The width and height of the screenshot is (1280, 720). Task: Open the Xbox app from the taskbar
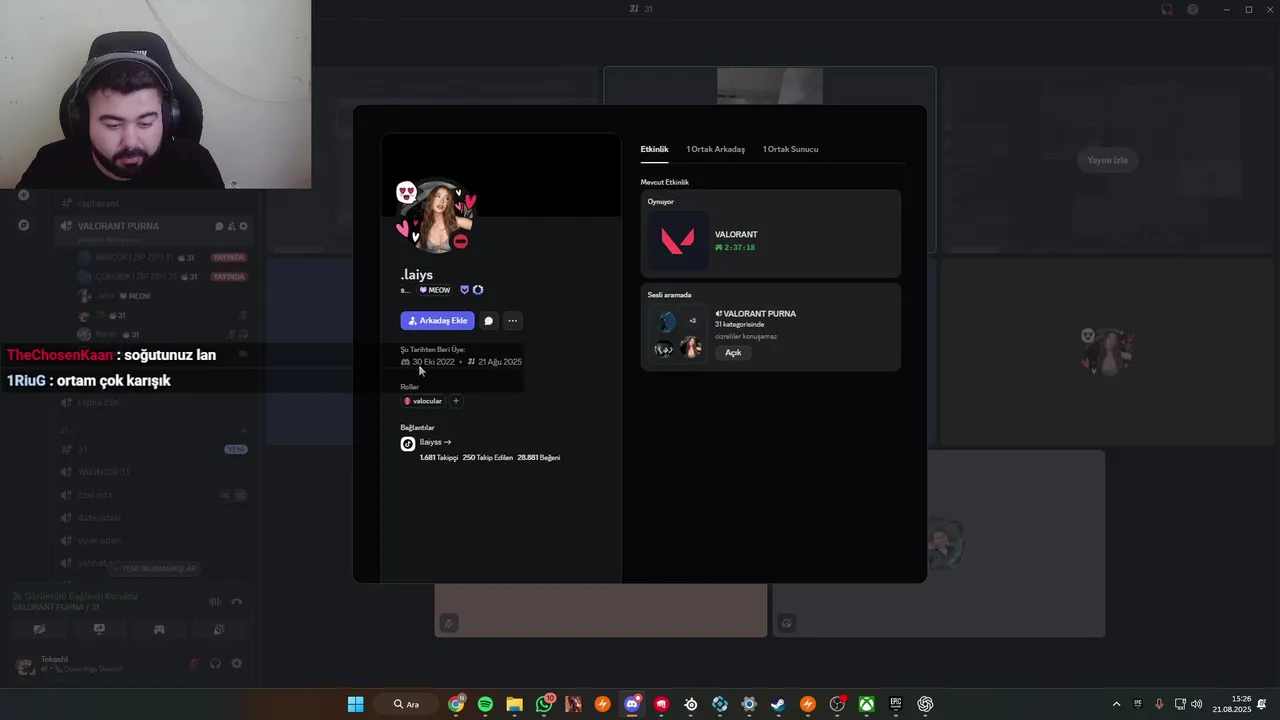pos(866,704)
